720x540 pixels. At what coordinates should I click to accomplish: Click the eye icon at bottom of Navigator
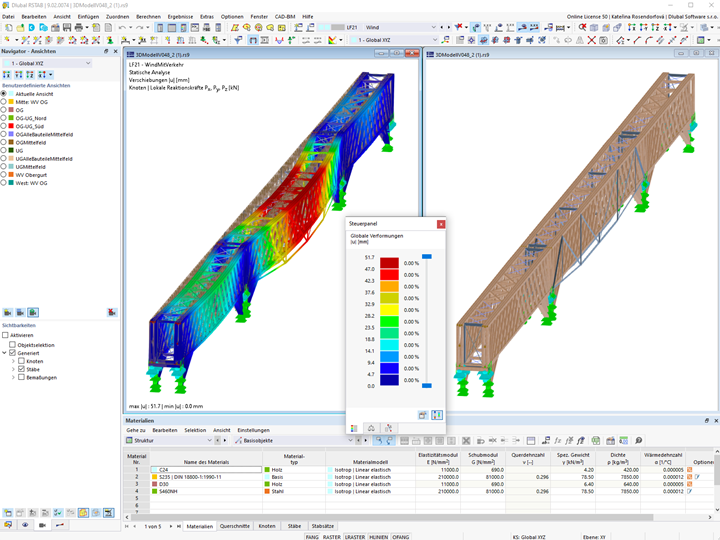point(25,525)
